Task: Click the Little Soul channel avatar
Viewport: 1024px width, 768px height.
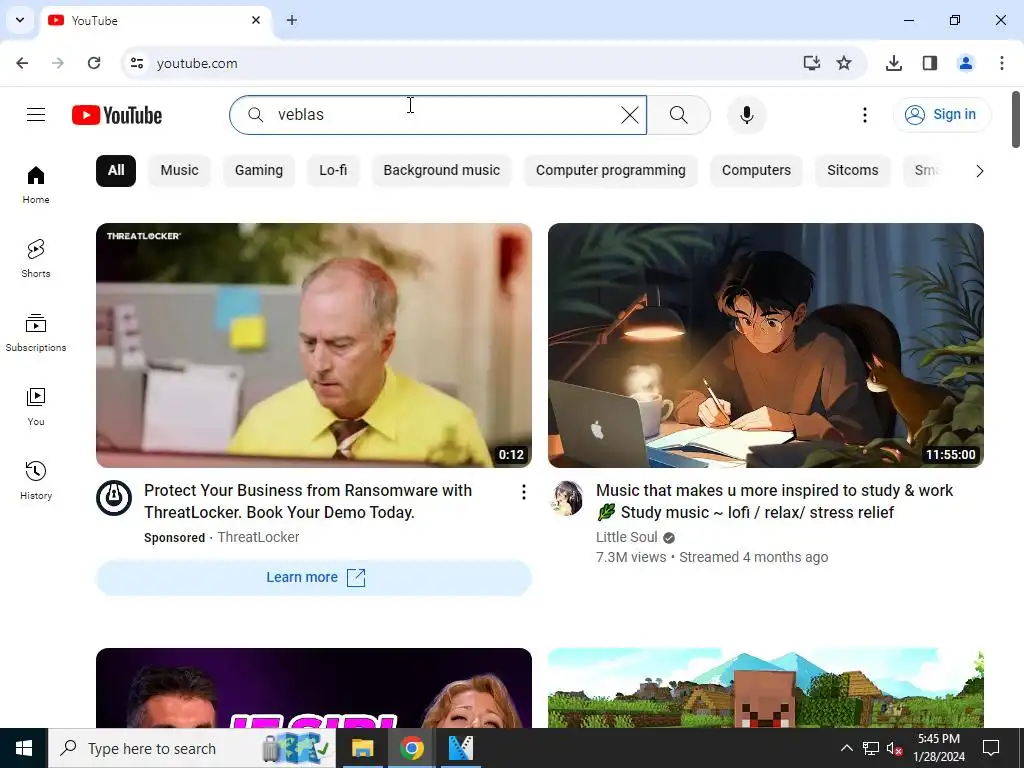Action: point(566,498)
